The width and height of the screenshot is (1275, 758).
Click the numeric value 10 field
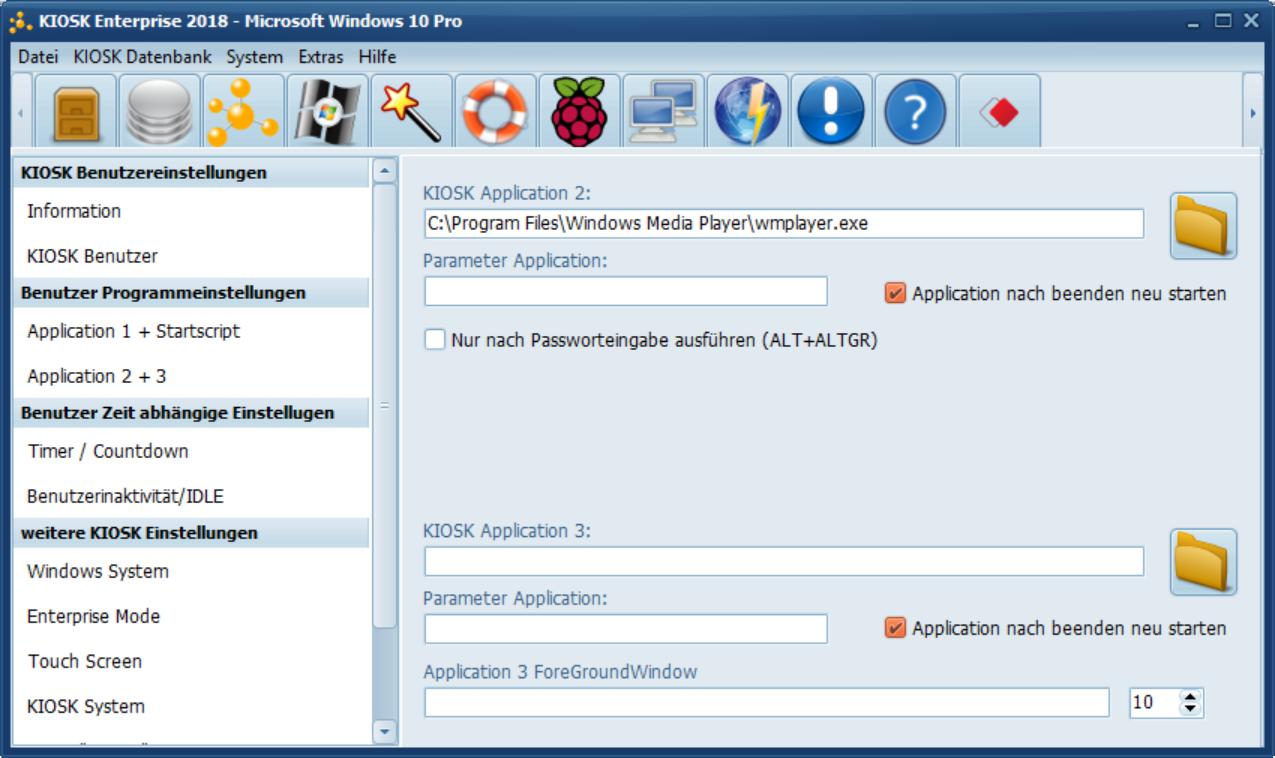click(x=1154, y=703)
